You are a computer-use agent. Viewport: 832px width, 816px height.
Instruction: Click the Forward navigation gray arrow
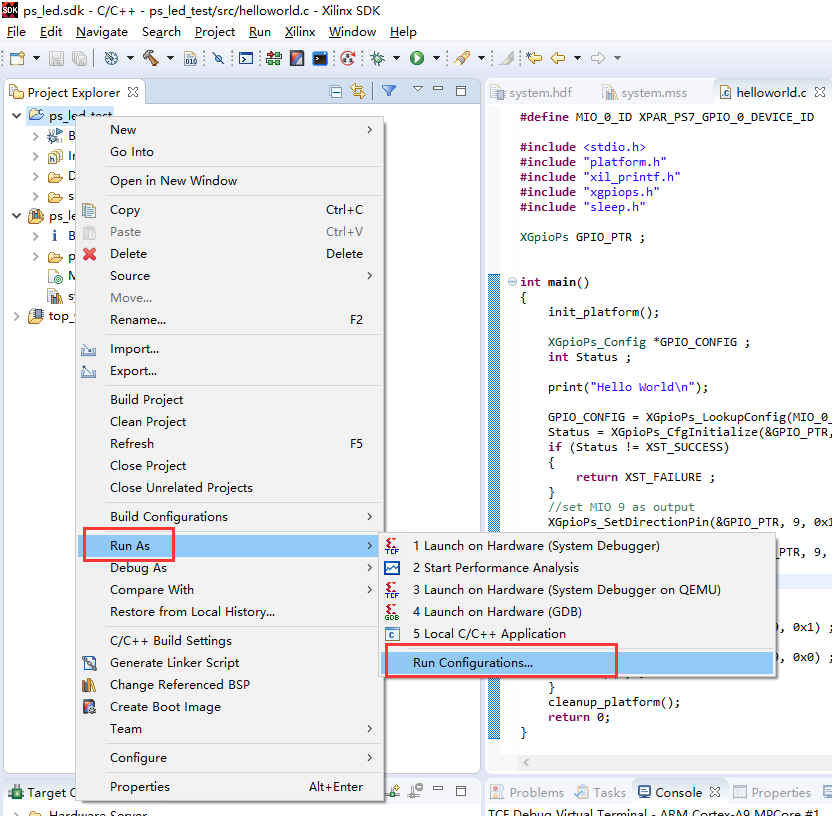597,58
